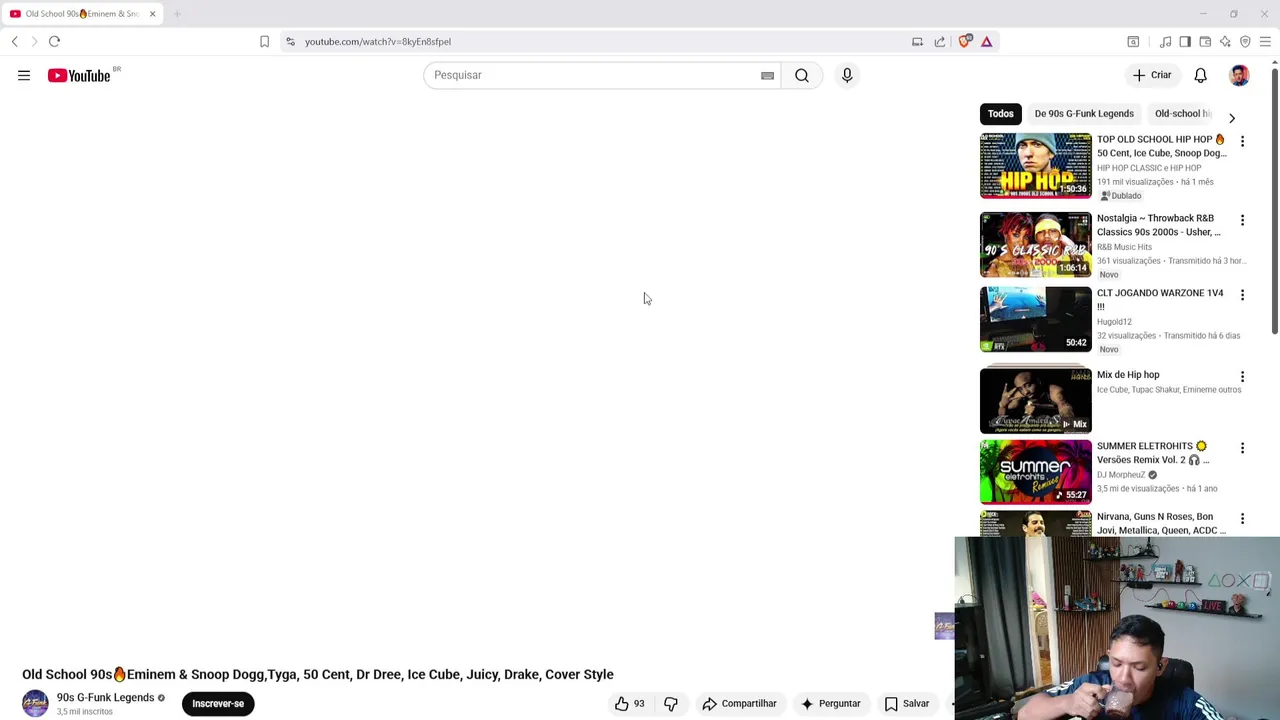Open the media control music note icon

(x=1165, y=41)
